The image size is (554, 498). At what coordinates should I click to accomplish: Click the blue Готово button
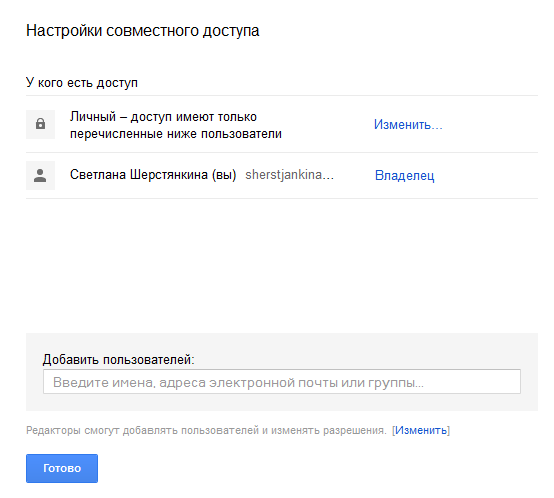[62, 468]
